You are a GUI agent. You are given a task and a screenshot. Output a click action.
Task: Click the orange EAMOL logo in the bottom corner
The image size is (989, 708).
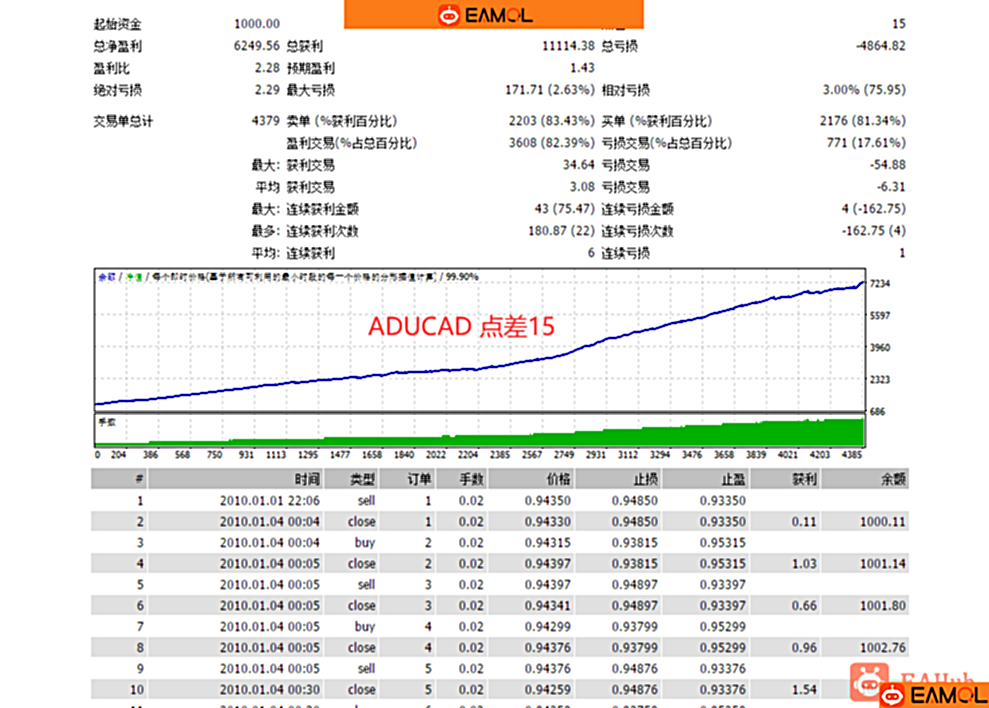[930, 695]
